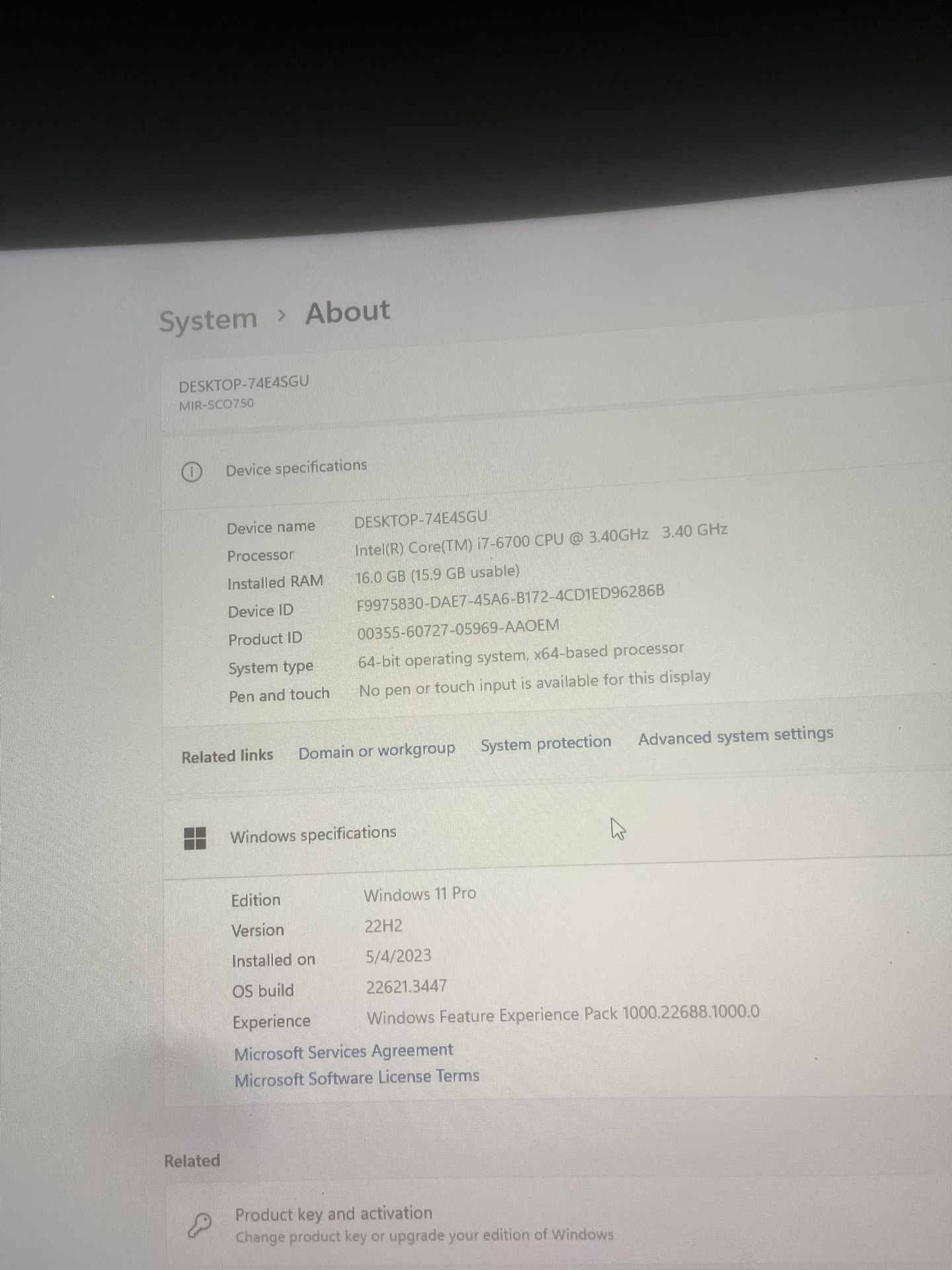Viewport: 952px width, 1270px height.
Task: Click the Related links label
Action: tap(227, 756)
